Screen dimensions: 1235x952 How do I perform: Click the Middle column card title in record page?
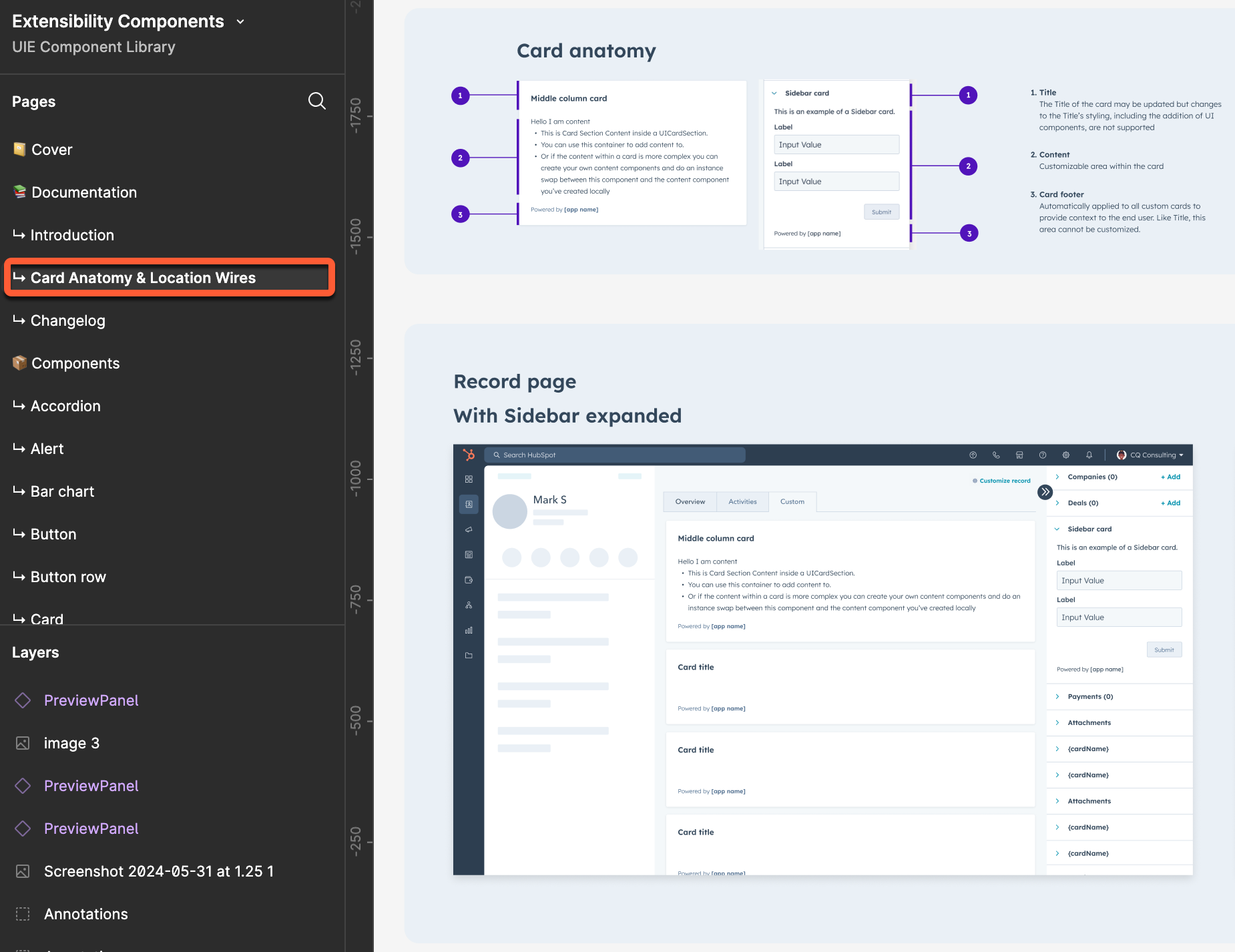click(716, 538)
